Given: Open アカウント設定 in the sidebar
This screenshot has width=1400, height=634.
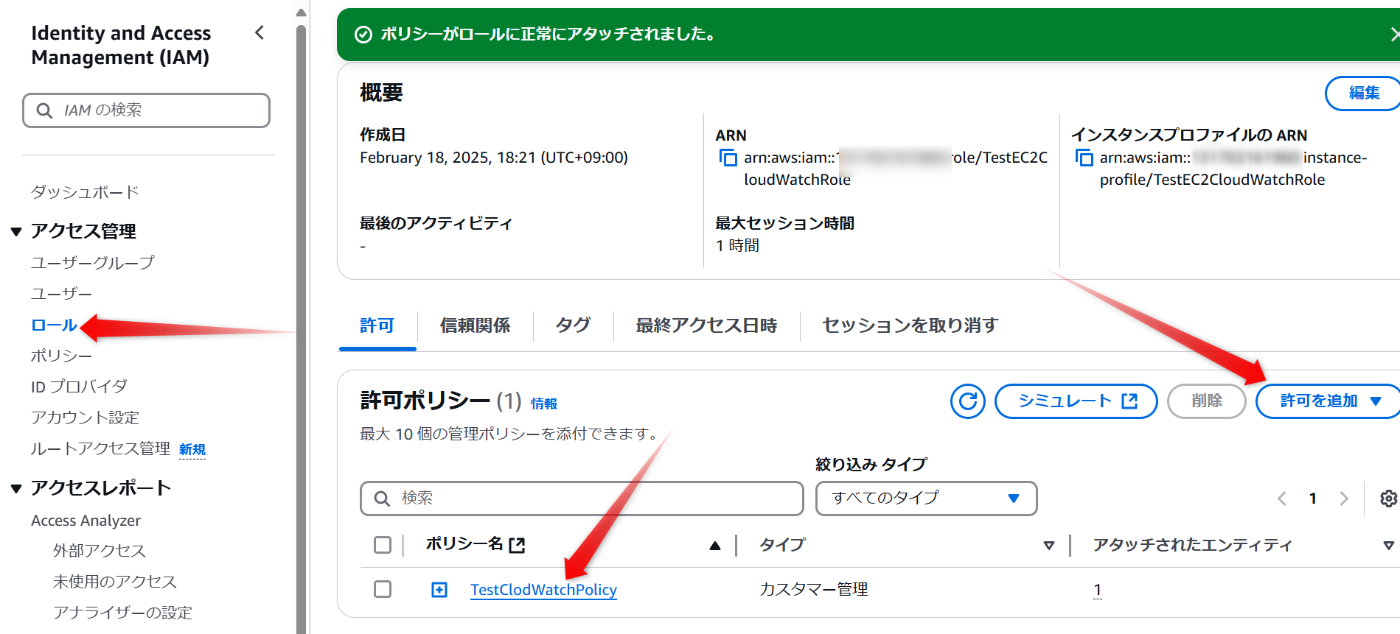Looking at the screenshot, I should click(85, 417).
